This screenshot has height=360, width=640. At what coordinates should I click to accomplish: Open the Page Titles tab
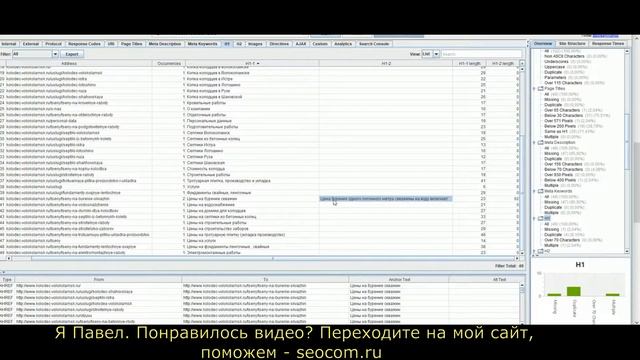click(x=131, y=44)
